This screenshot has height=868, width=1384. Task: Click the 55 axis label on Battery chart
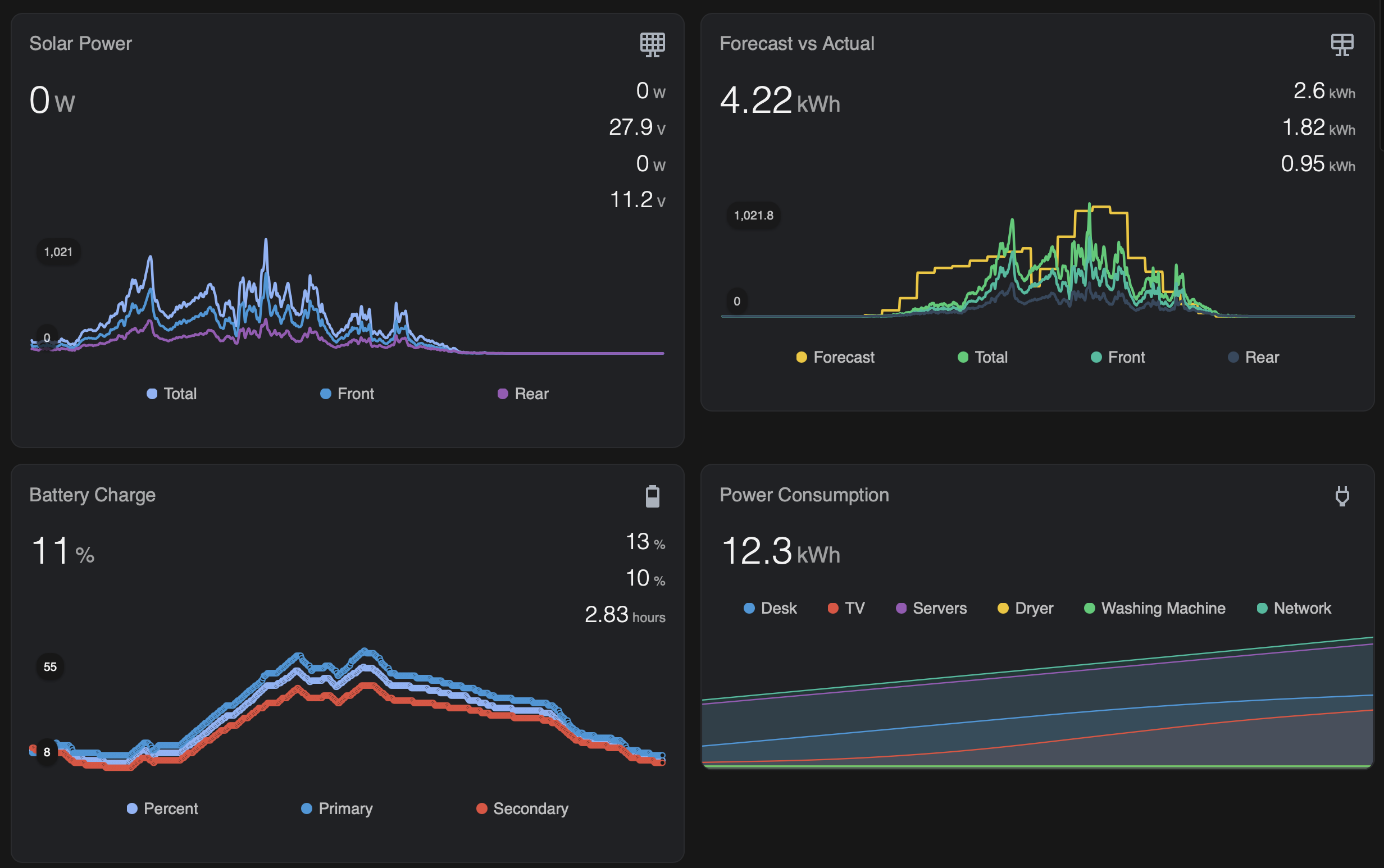[51, 666]
